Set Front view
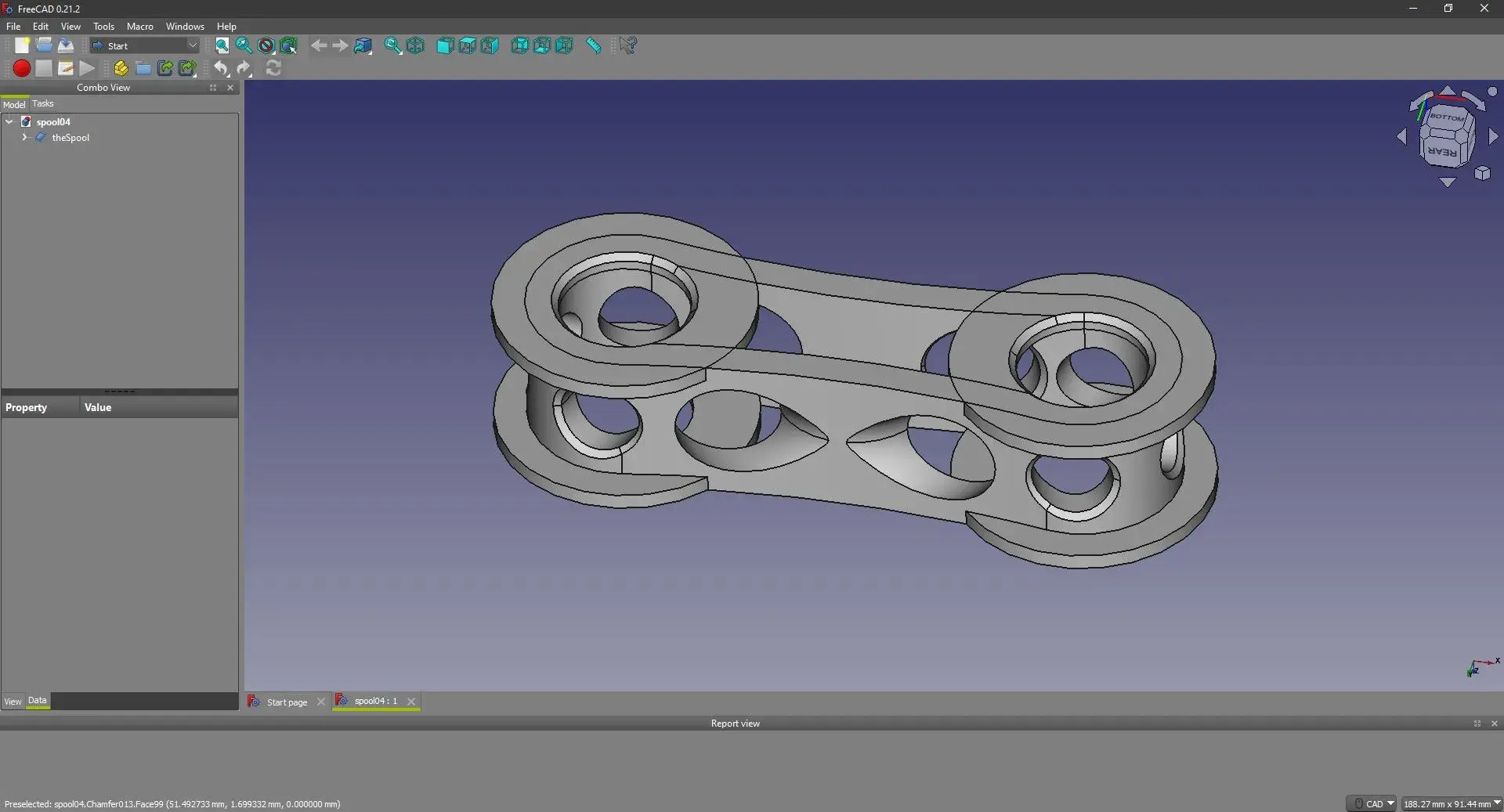Viewport: 1504px width, 812px height. 445,45
